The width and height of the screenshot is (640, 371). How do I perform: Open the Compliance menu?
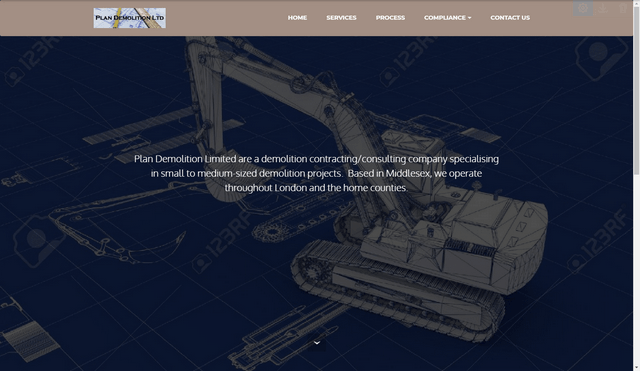pyautogui.click(x=447, y=18)
